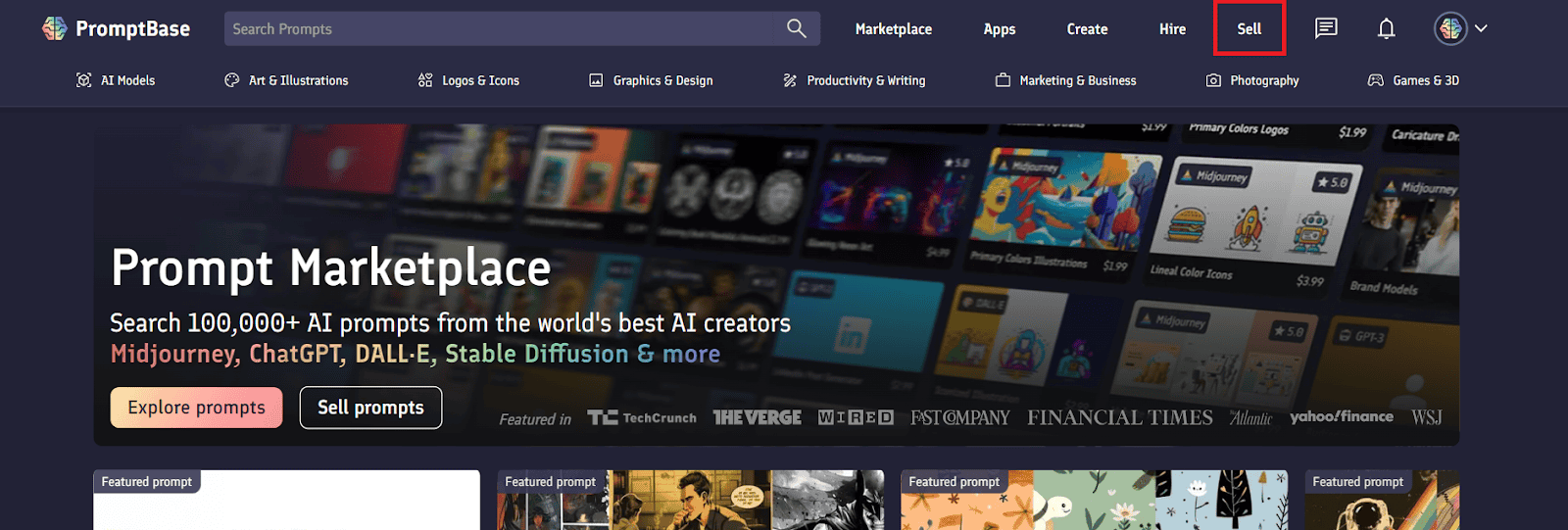Open the Apps menu item
The image size is (1568, 530).
1000,29
